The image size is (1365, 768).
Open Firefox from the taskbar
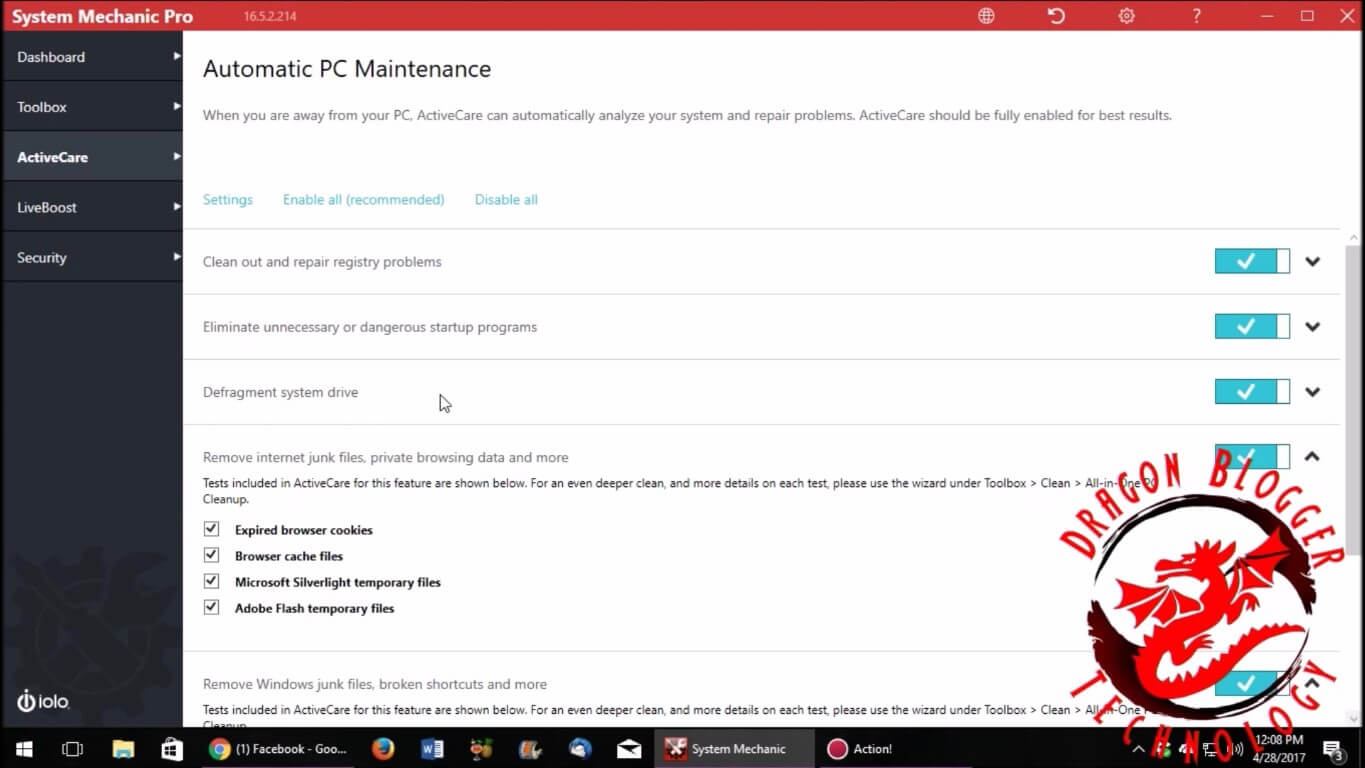click(x=382, y=748)
